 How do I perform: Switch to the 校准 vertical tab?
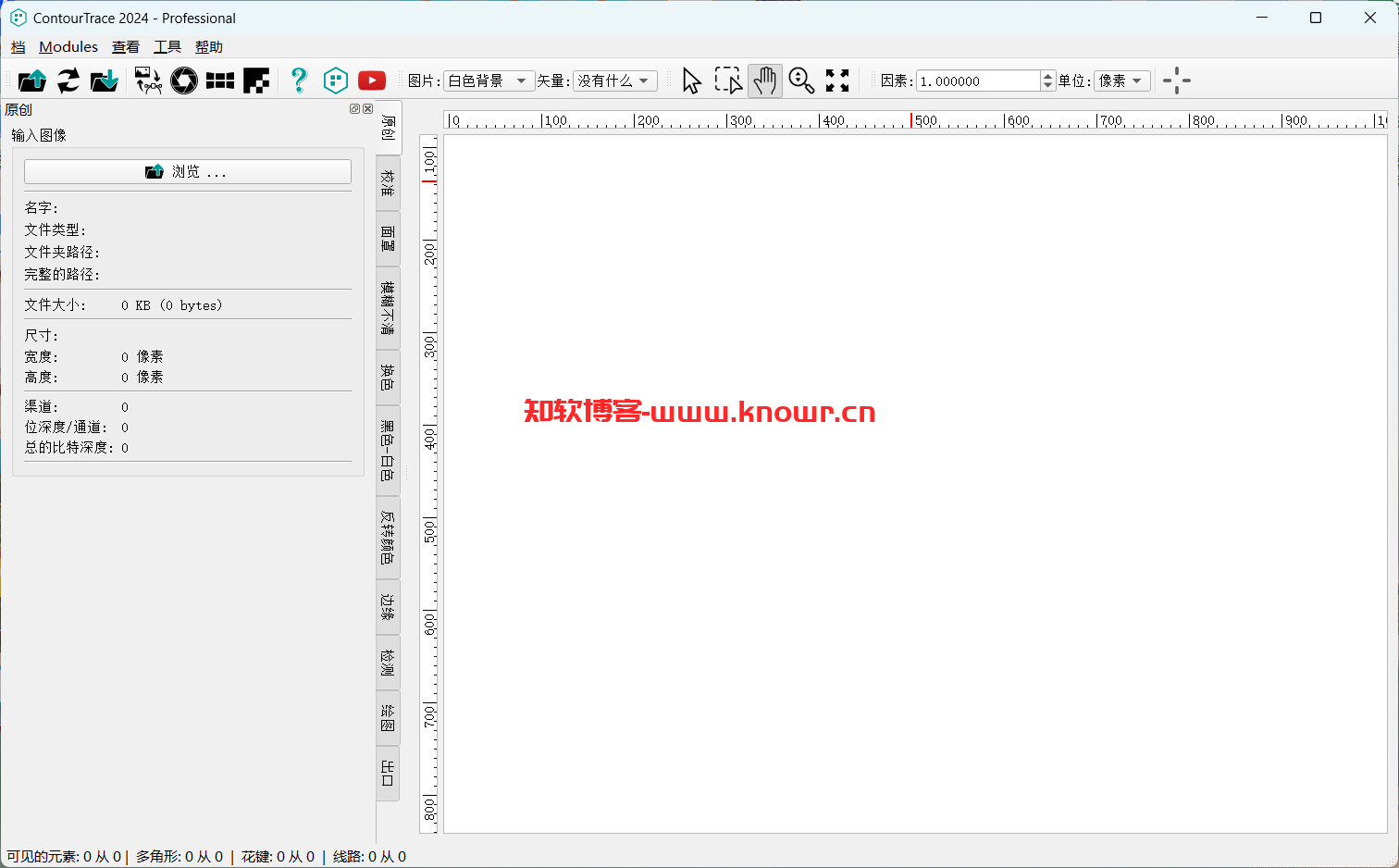point(388,183)
